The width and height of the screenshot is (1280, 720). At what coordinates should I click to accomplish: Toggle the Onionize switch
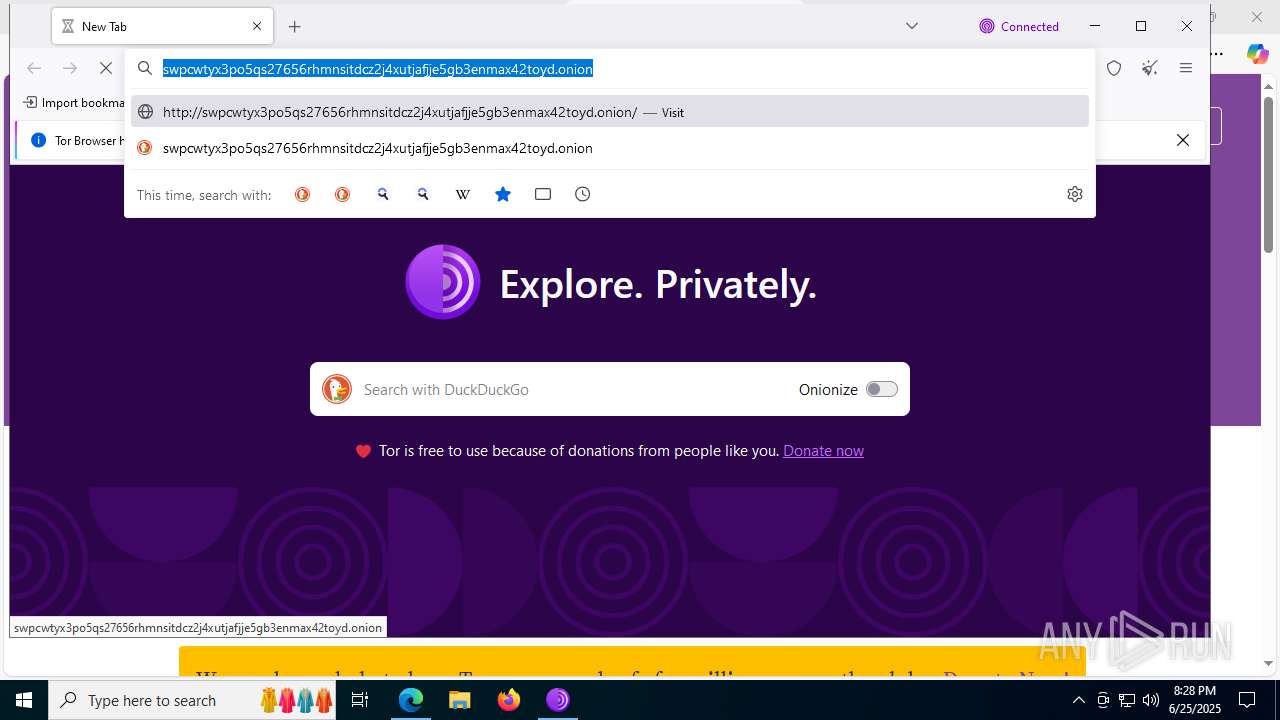coord(882,389)
